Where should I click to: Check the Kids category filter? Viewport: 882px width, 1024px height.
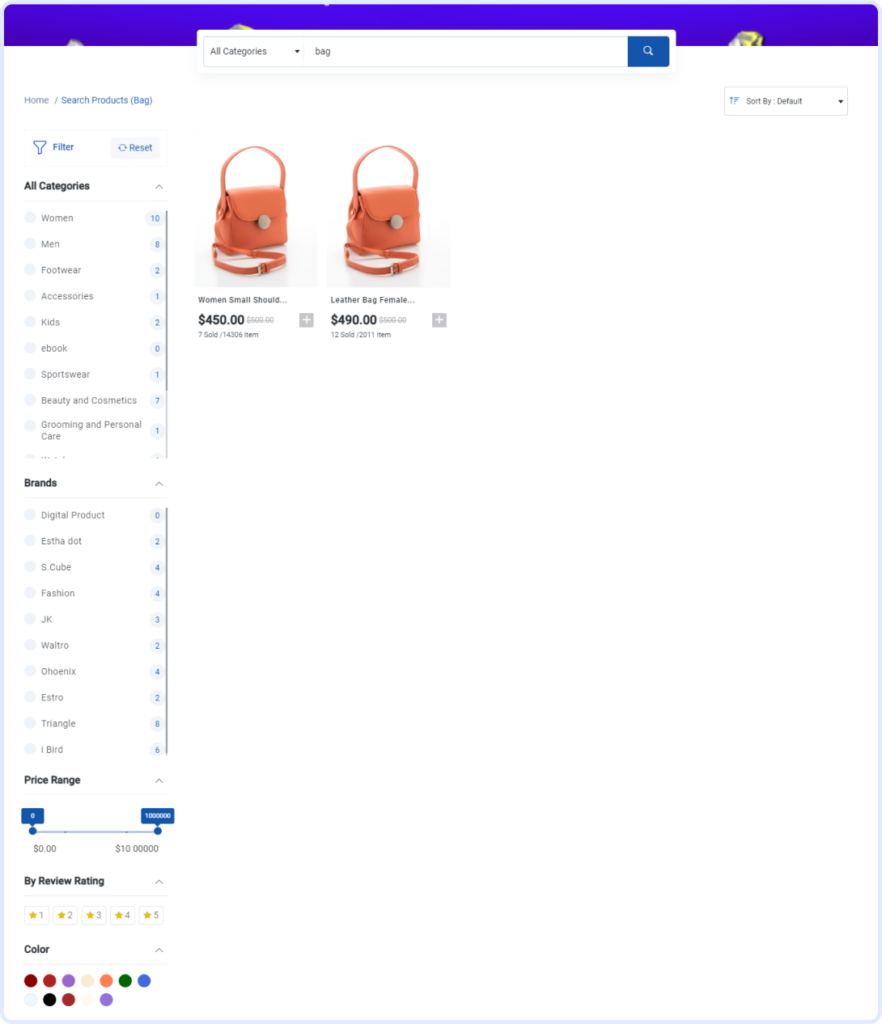(x=30, y=322)
